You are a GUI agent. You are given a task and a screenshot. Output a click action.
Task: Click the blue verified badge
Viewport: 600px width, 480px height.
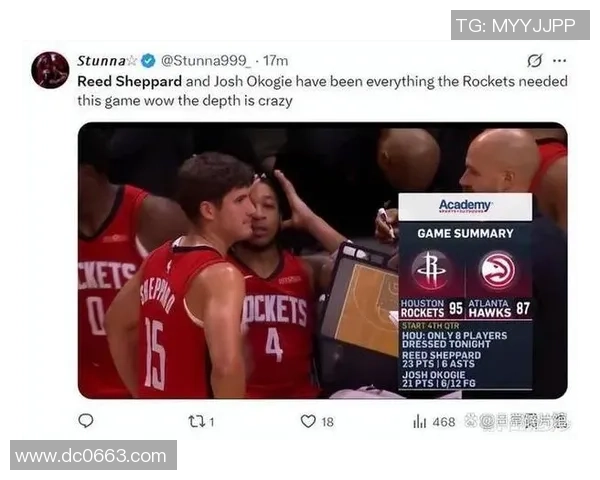(148, 61)
